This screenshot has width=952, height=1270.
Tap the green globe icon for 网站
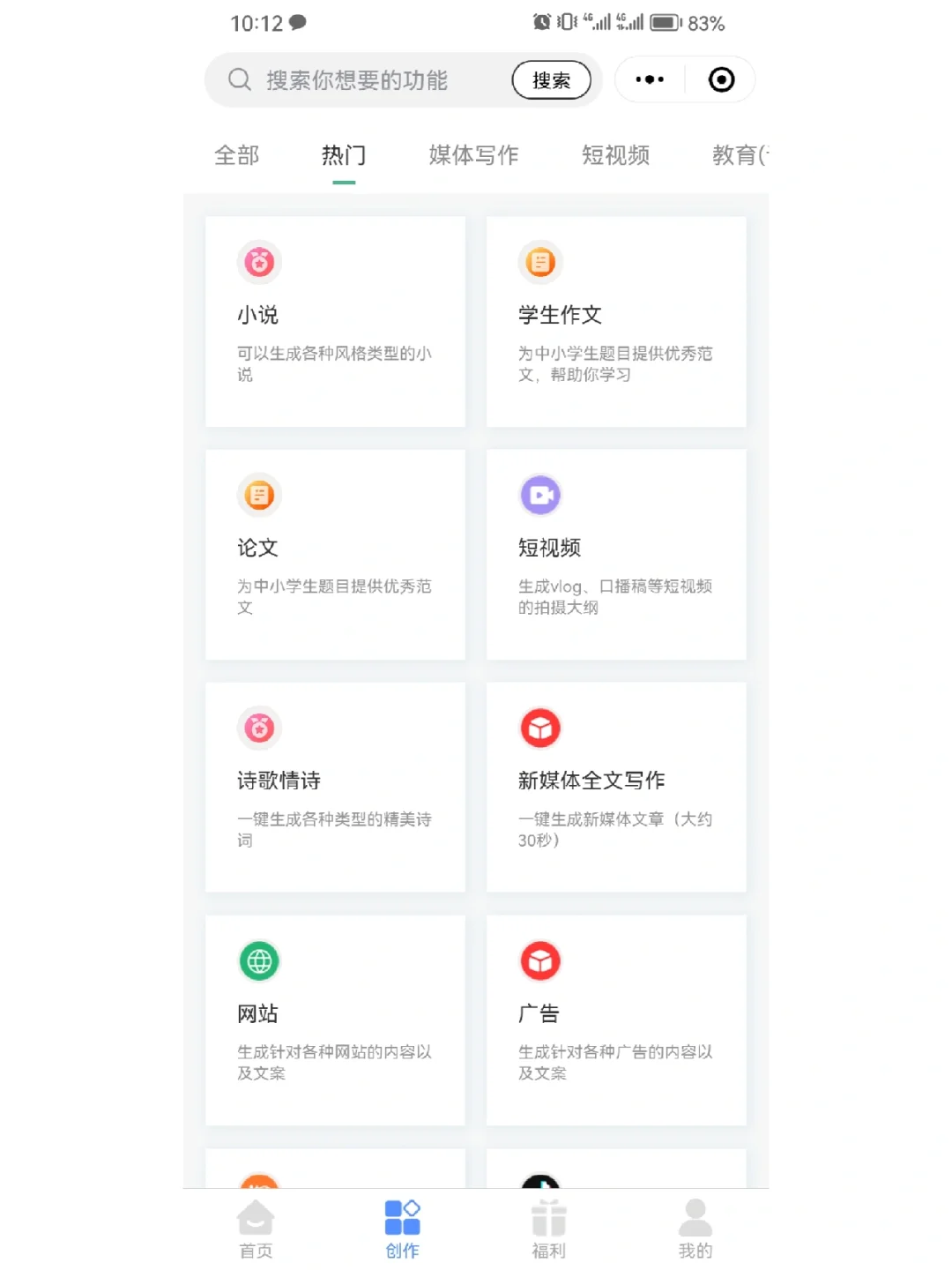(259, 961)
